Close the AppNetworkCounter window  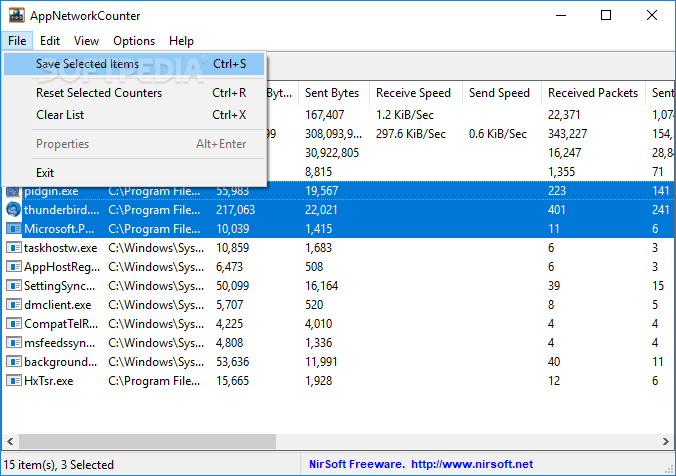point(651,16)
